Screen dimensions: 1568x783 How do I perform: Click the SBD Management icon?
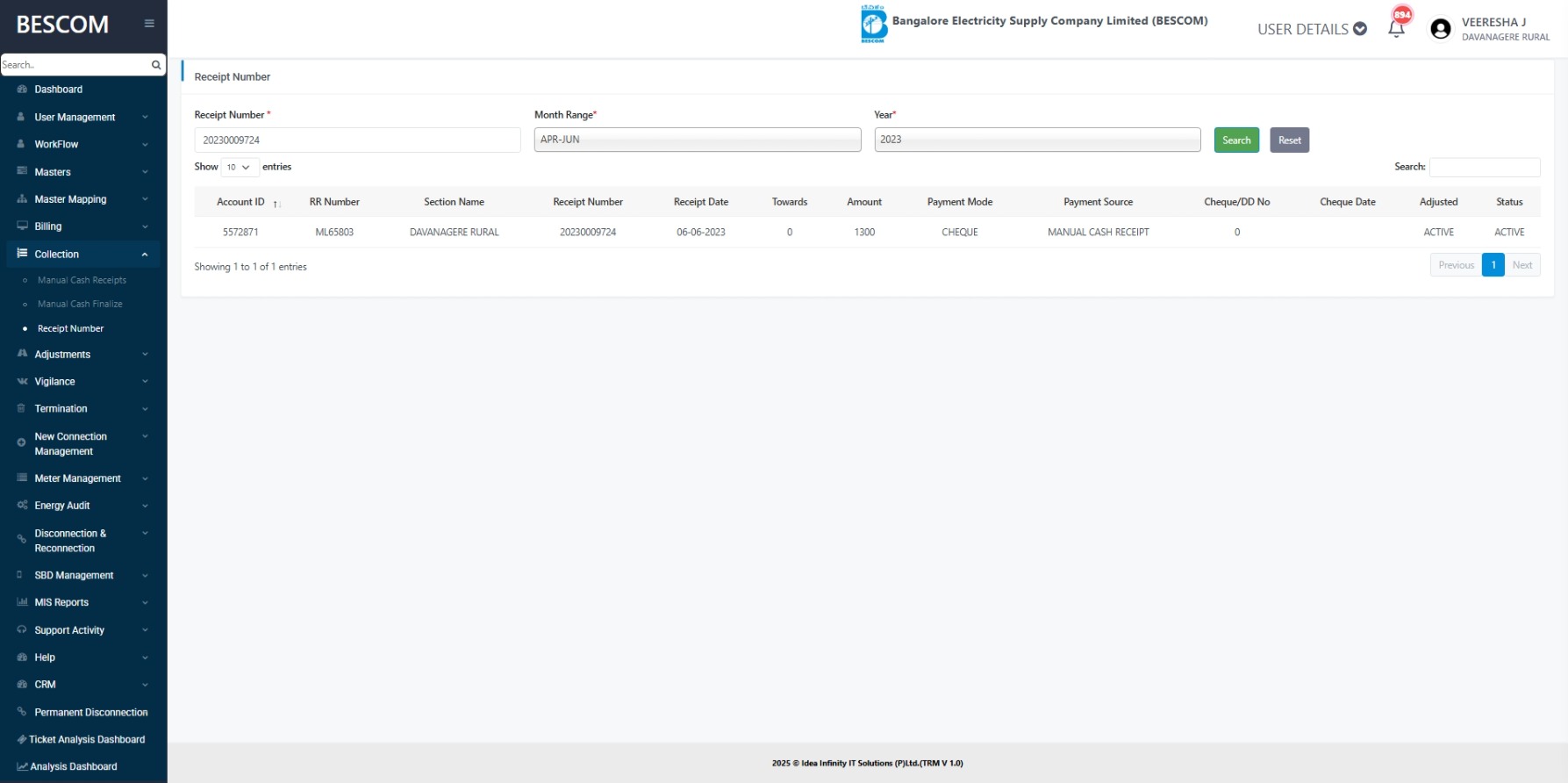coord(19,575)
